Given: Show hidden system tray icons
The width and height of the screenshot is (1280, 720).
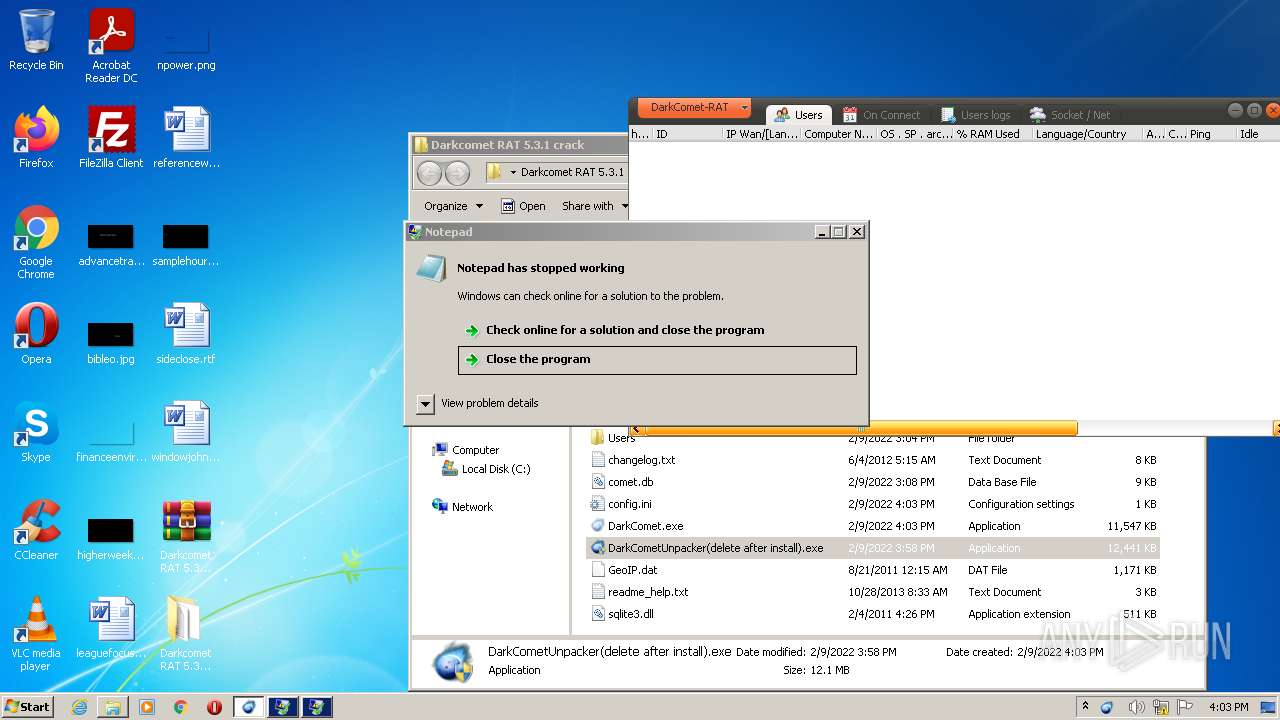Looking at the screenshot, I should [x=1085, y=707].
